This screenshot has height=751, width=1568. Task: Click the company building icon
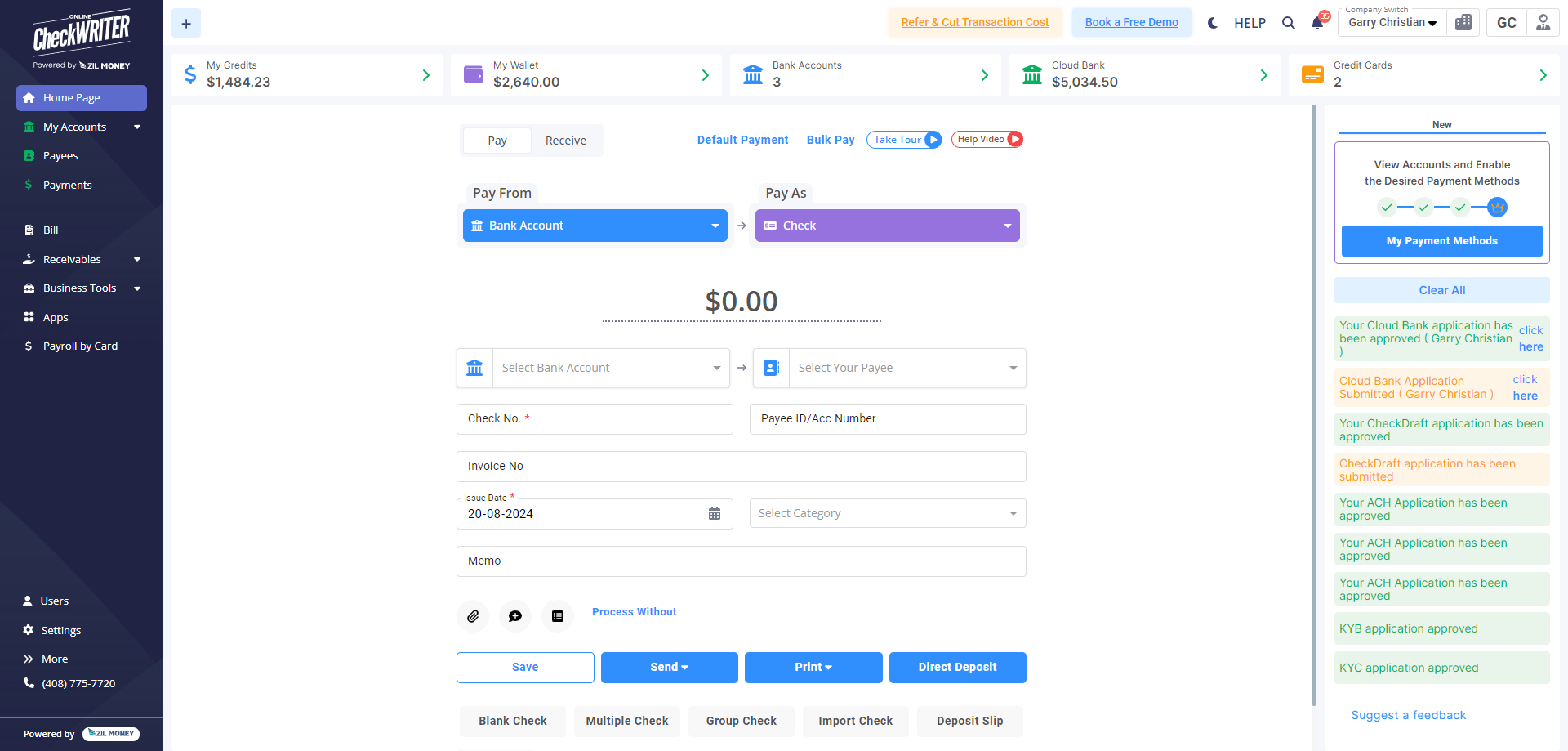coord(1463,23)
